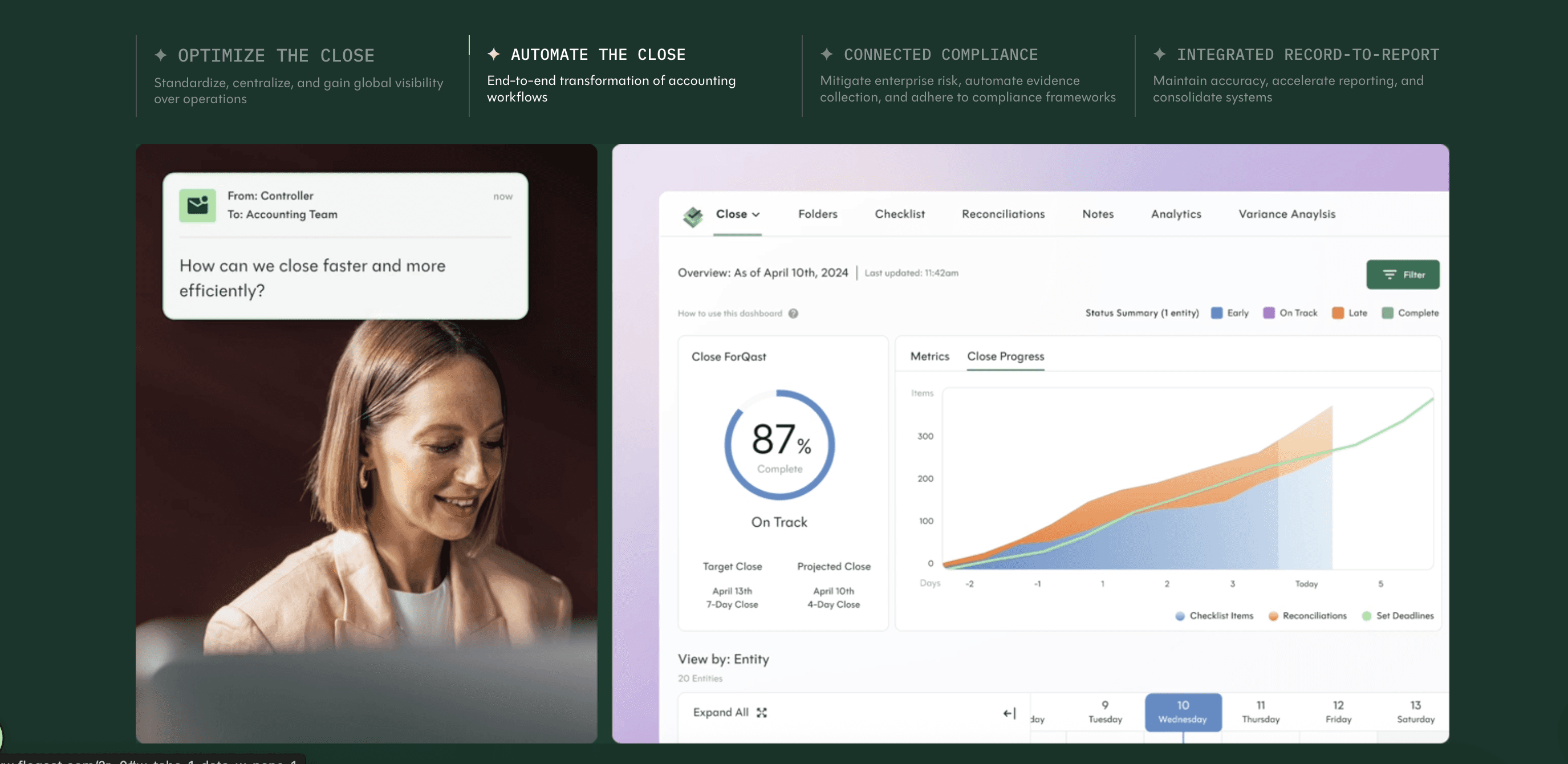Click the sparkle icon beside Optimize the Close

161,55
